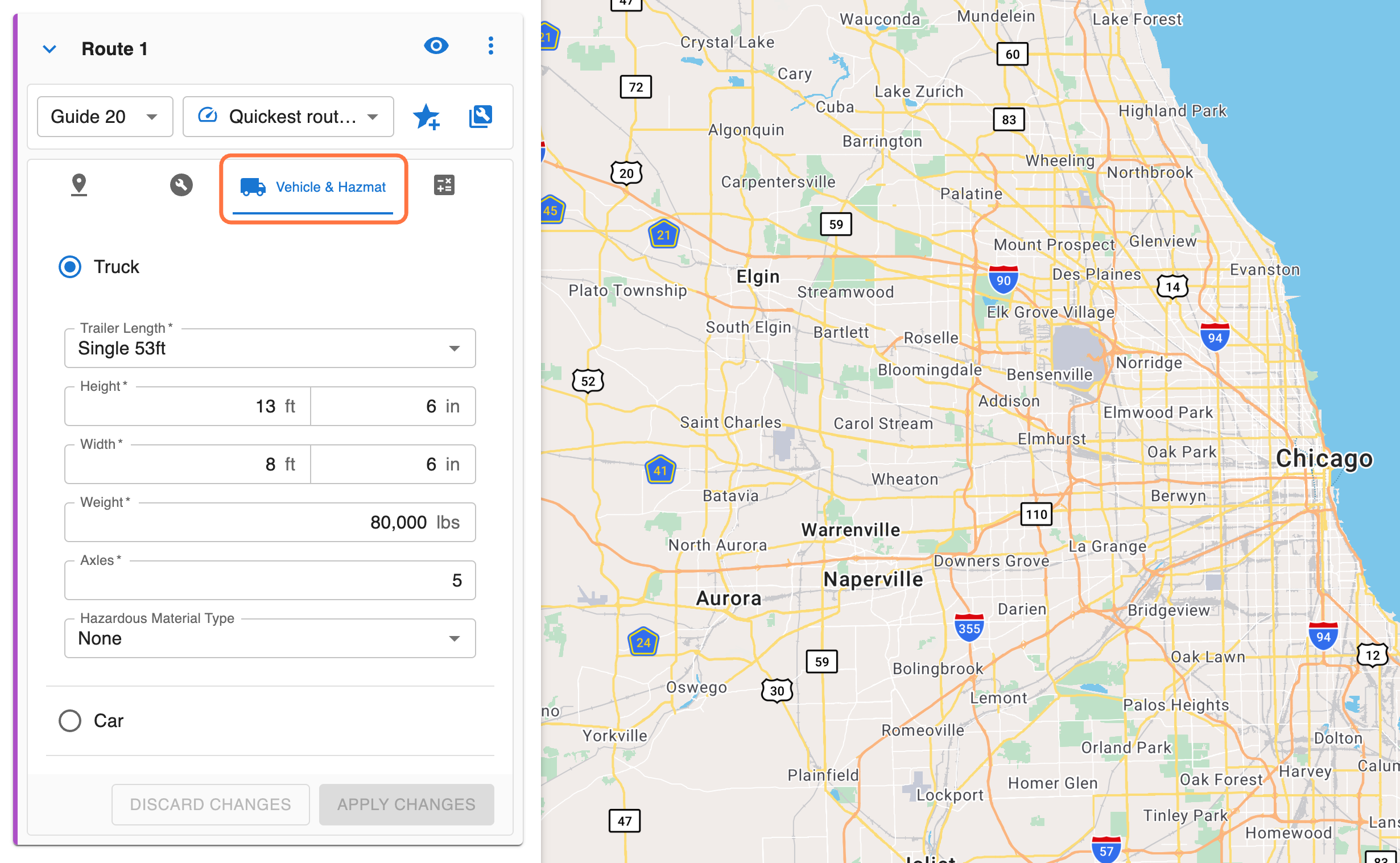The height and width of the screenshot is (863, 1400).
Task: Click the Discard Changes button
Action: click(x=210, y=804)
